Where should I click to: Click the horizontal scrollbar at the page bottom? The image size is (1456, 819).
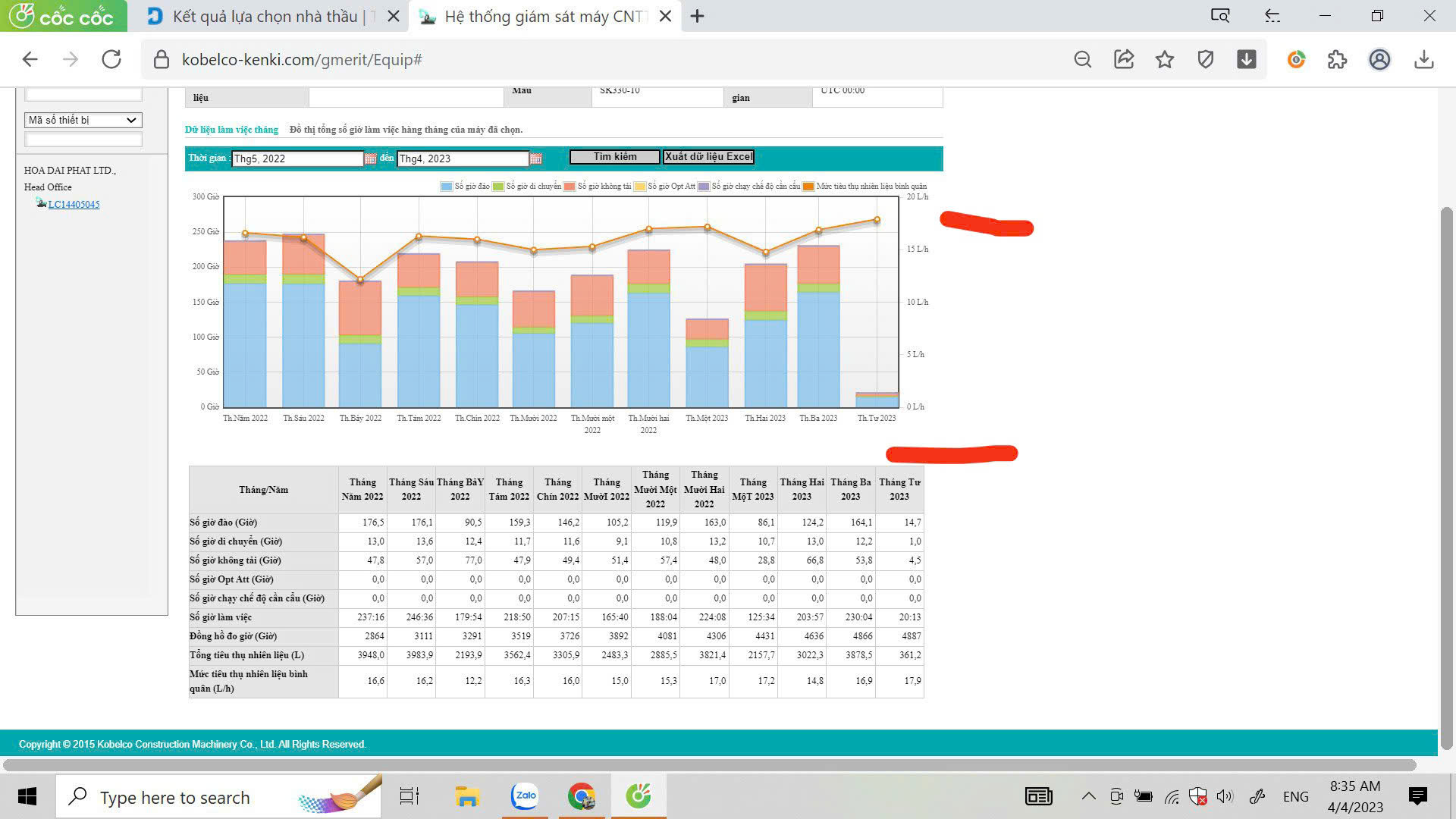coord(709,764)
